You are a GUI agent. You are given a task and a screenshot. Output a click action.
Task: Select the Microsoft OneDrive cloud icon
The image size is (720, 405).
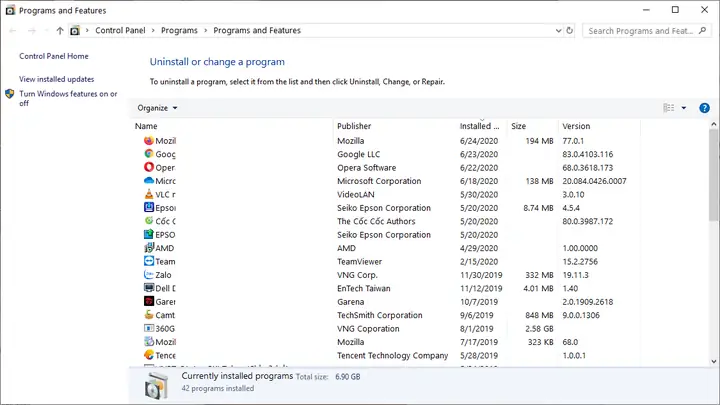click(149, 180)
